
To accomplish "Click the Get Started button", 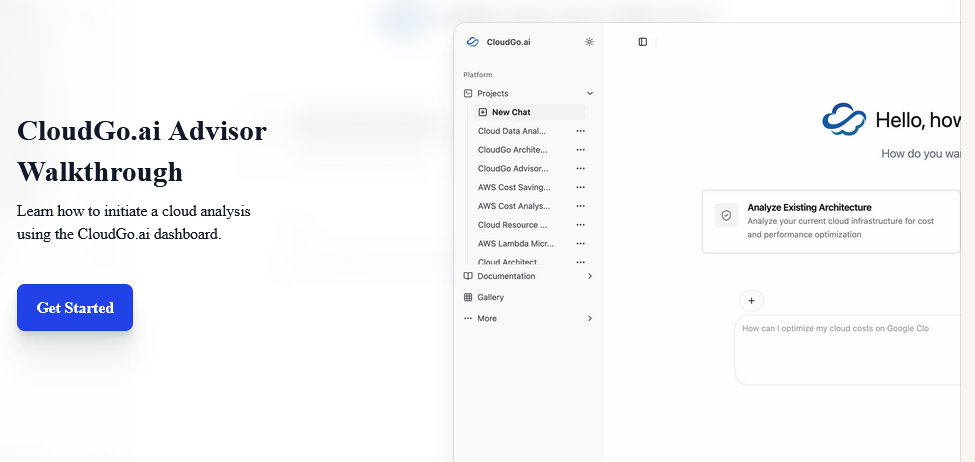I will (x=75, y=307).
